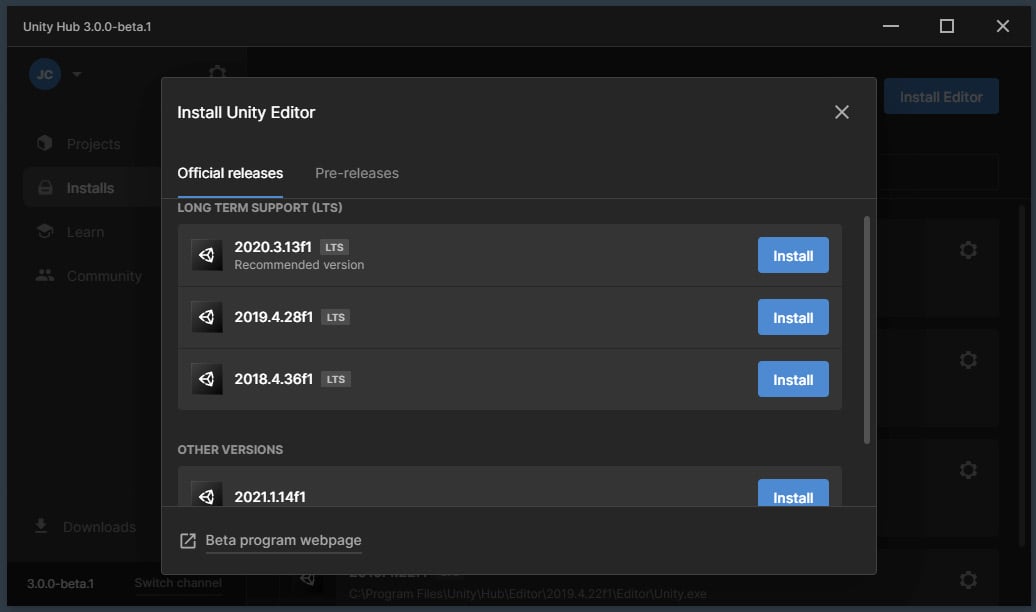Click the LTS badge next to 2020.3.13f1
Viewport: 1036px width, 612px height.
pyautogui.click(x=334, y=247)
